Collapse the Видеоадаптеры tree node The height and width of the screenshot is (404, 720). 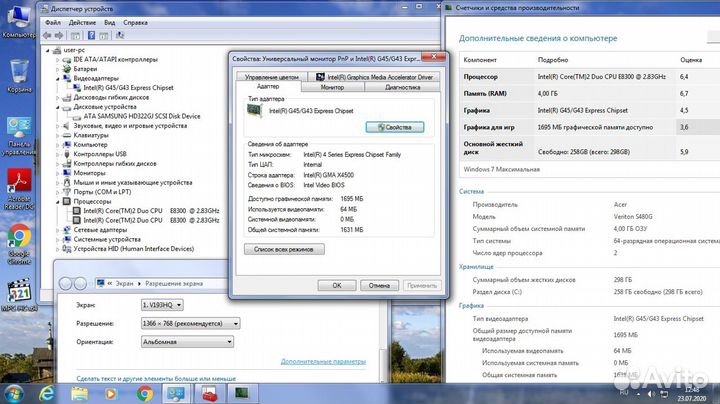point(58,79)
